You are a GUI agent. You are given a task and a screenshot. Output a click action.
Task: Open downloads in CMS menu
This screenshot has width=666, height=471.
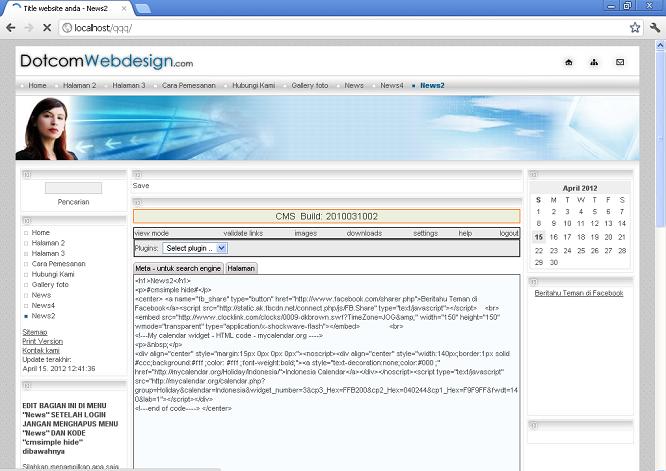point(364,233)
